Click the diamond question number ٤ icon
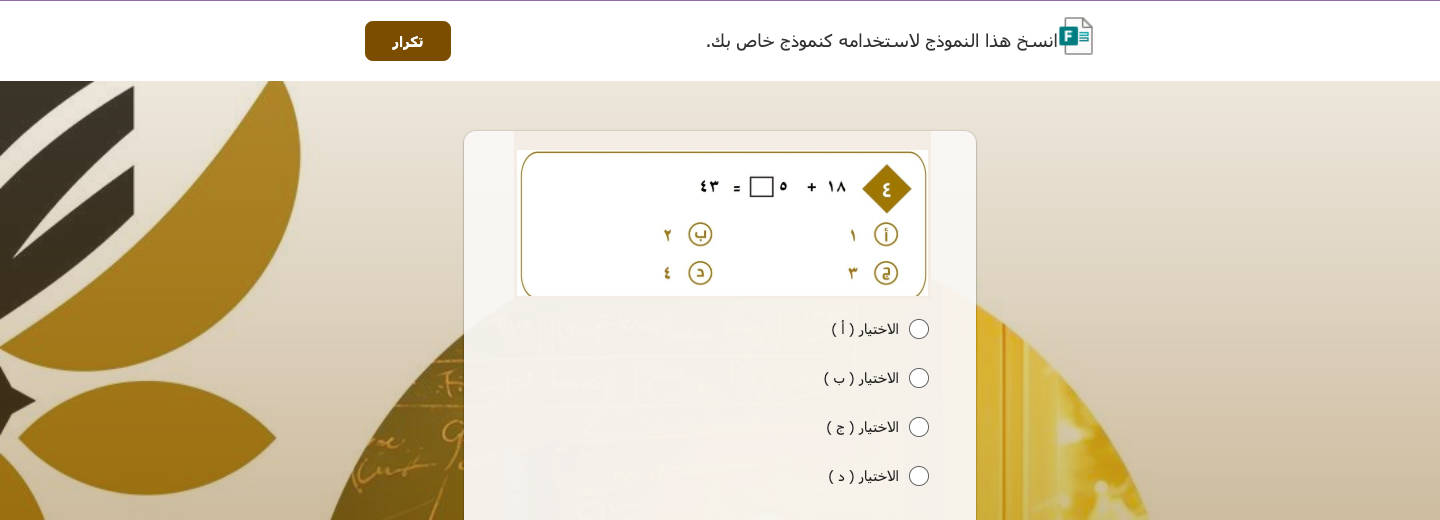1440x520 pixels. (x=886, y=189)
